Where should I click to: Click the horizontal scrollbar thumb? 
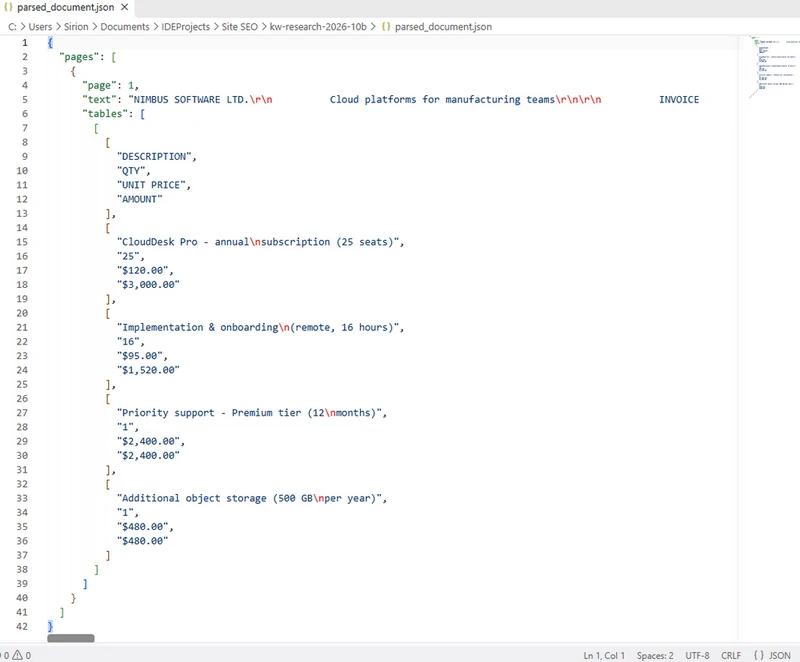71,638
